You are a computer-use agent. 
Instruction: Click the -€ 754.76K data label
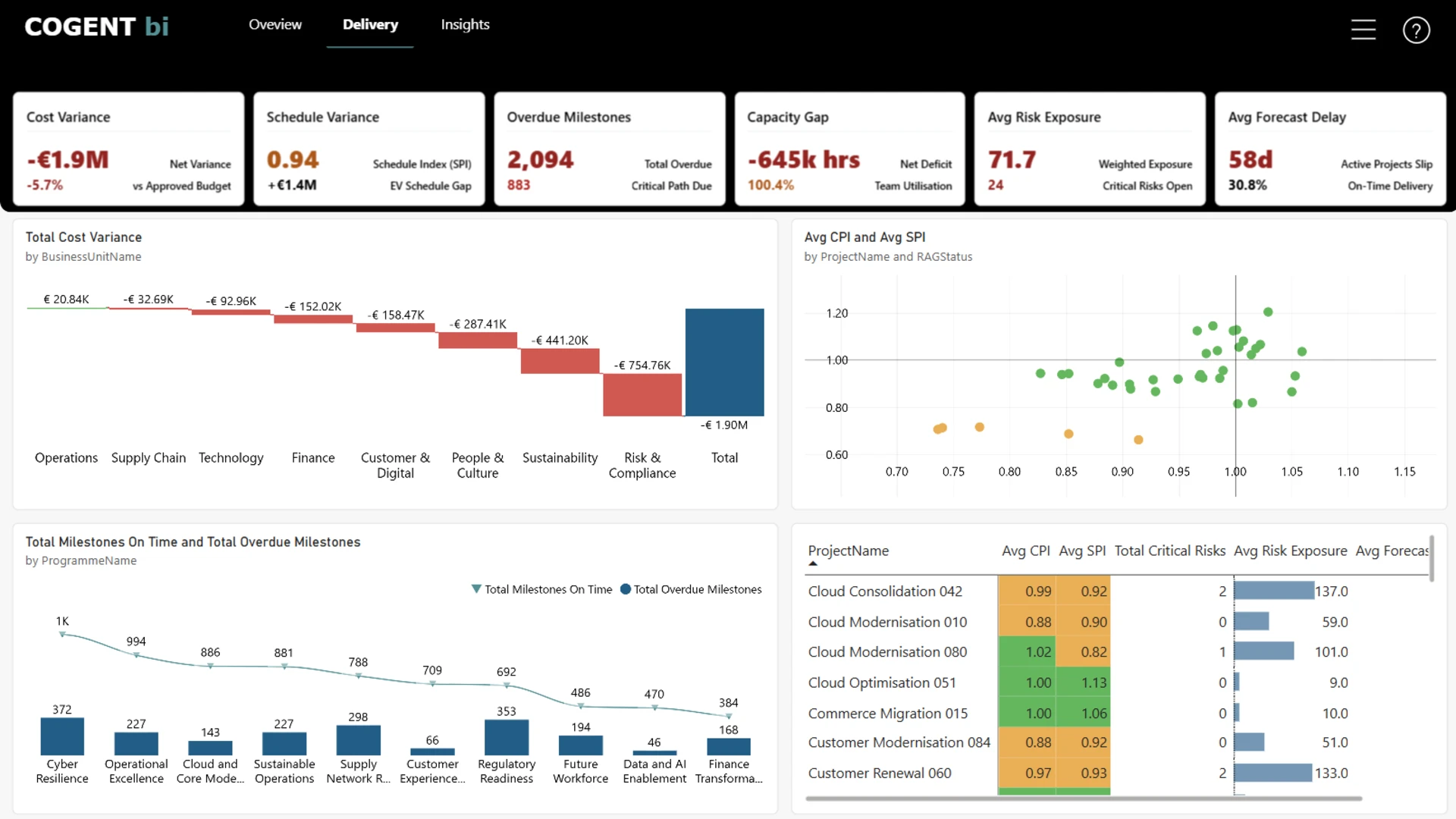[642, 366]
